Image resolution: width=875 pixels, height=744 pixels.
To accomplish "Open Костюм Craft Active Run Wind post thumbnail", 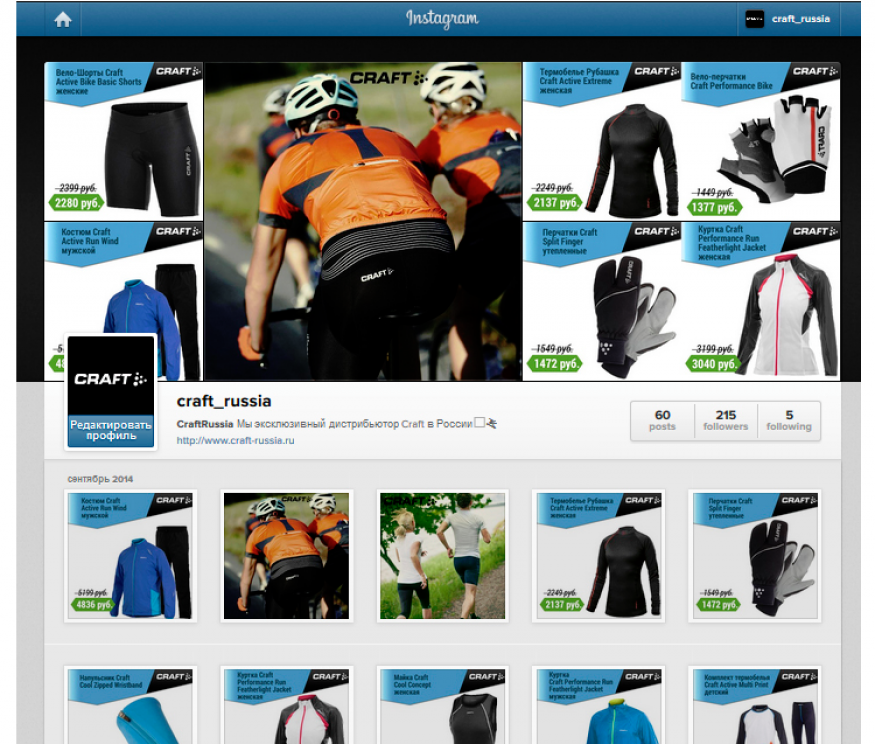I will coord(130,556).
